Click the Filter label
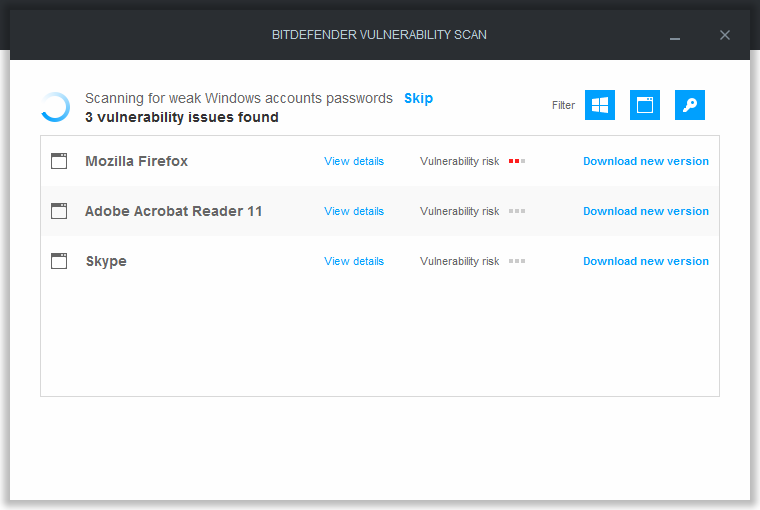760x510 pixels. coord(563,105)
